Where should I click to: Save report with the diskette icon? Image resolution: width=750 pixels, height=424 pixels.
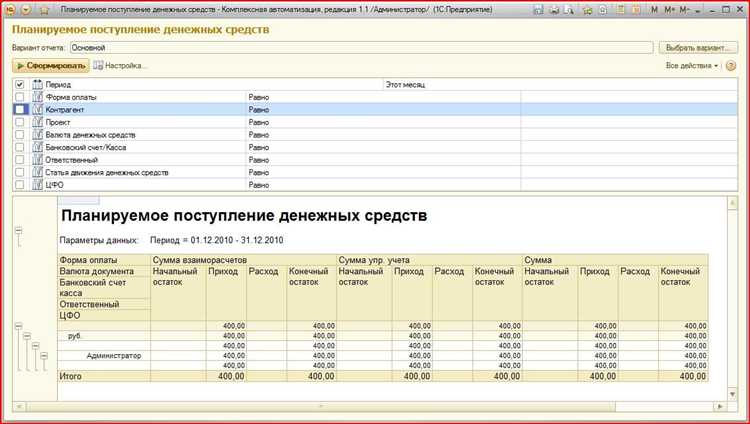coord(538,10)
